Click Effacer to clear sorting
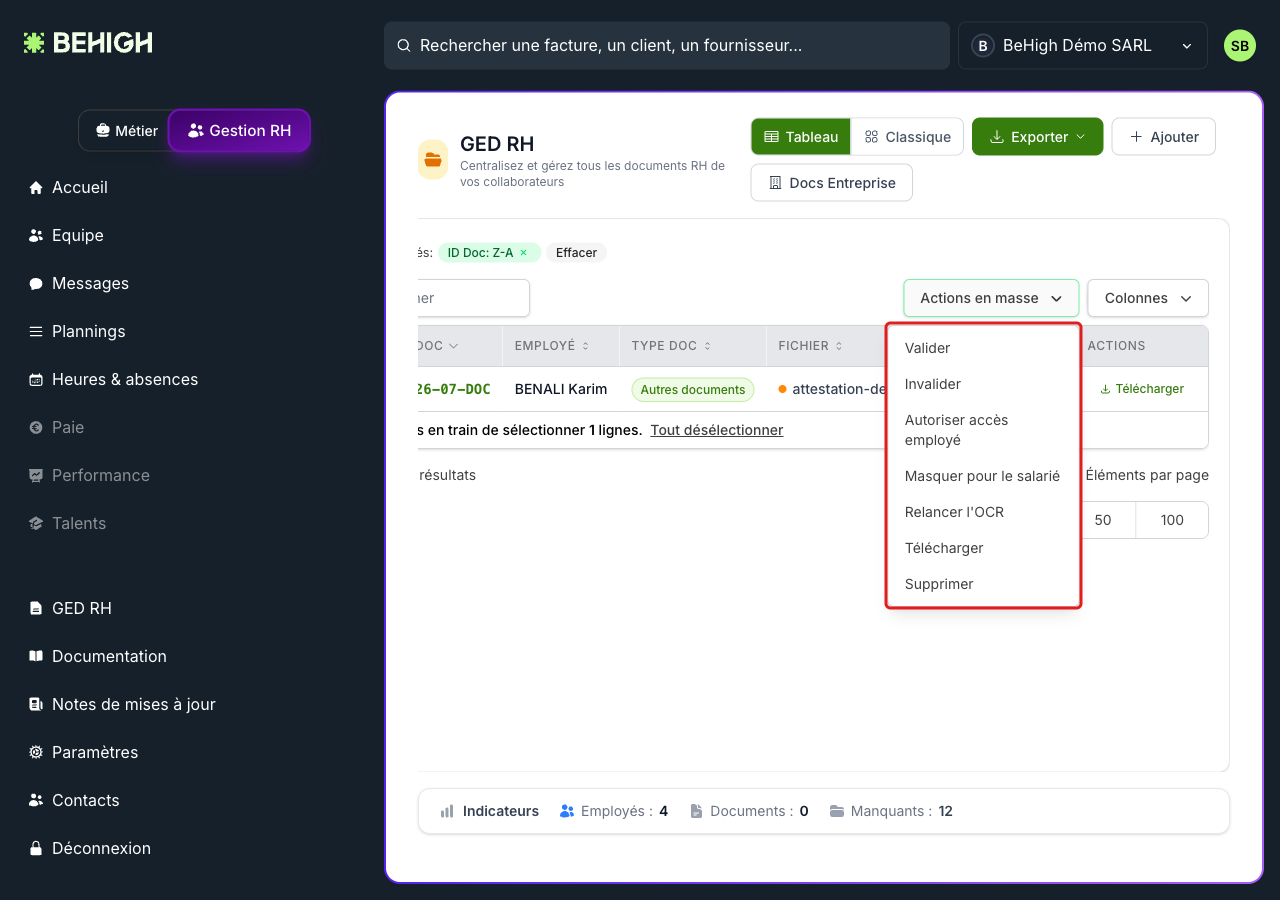The height and width of the screenshot is (900, 1280). pos(577,253)
